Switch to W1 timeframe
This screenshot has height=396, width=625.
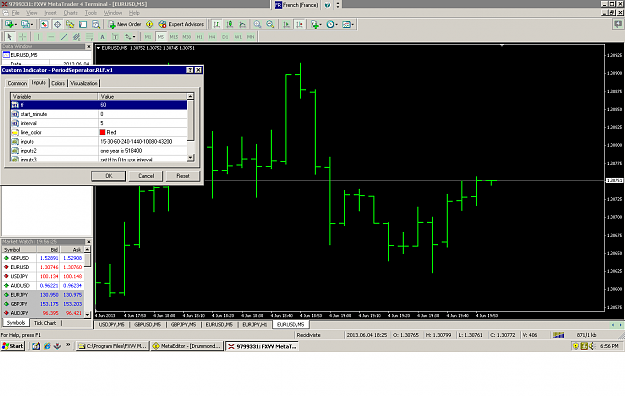pos(238,37)
